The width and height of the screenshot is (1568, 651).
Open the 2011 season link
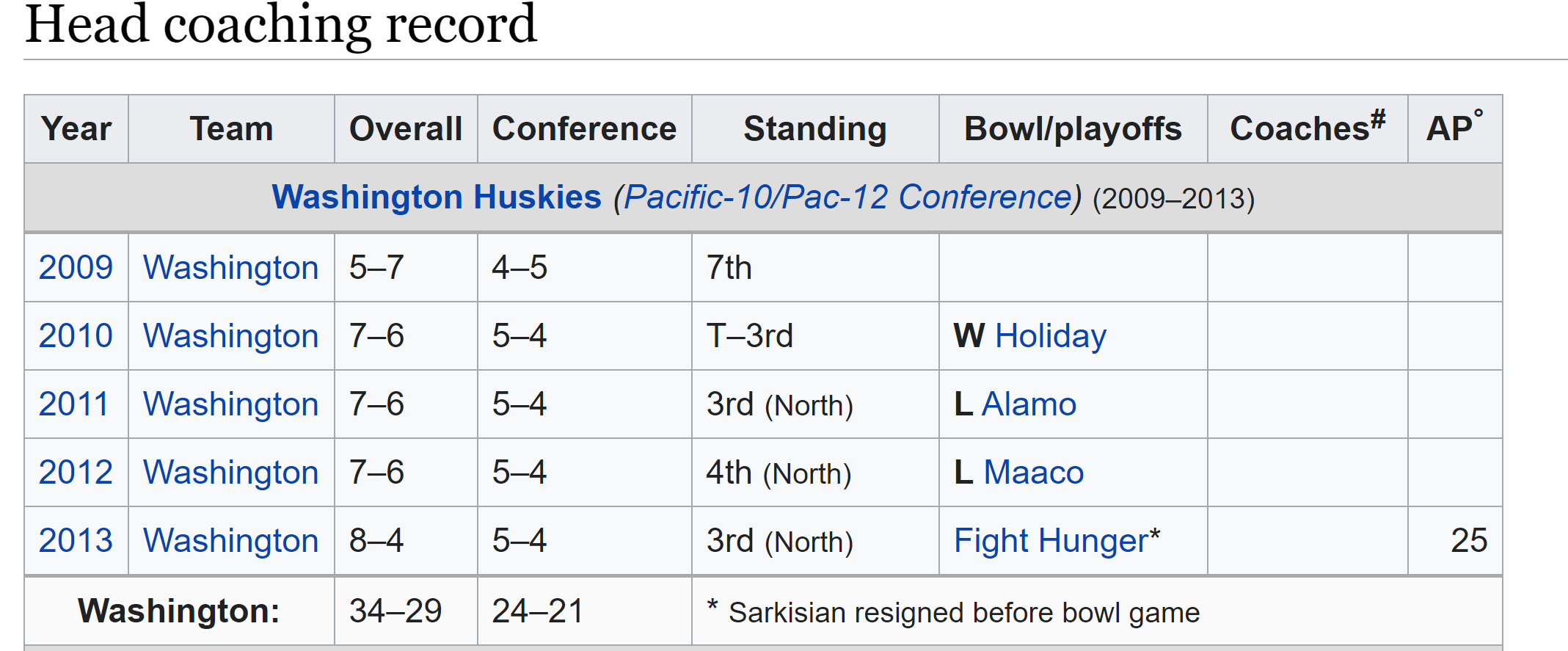pos(73,404)
